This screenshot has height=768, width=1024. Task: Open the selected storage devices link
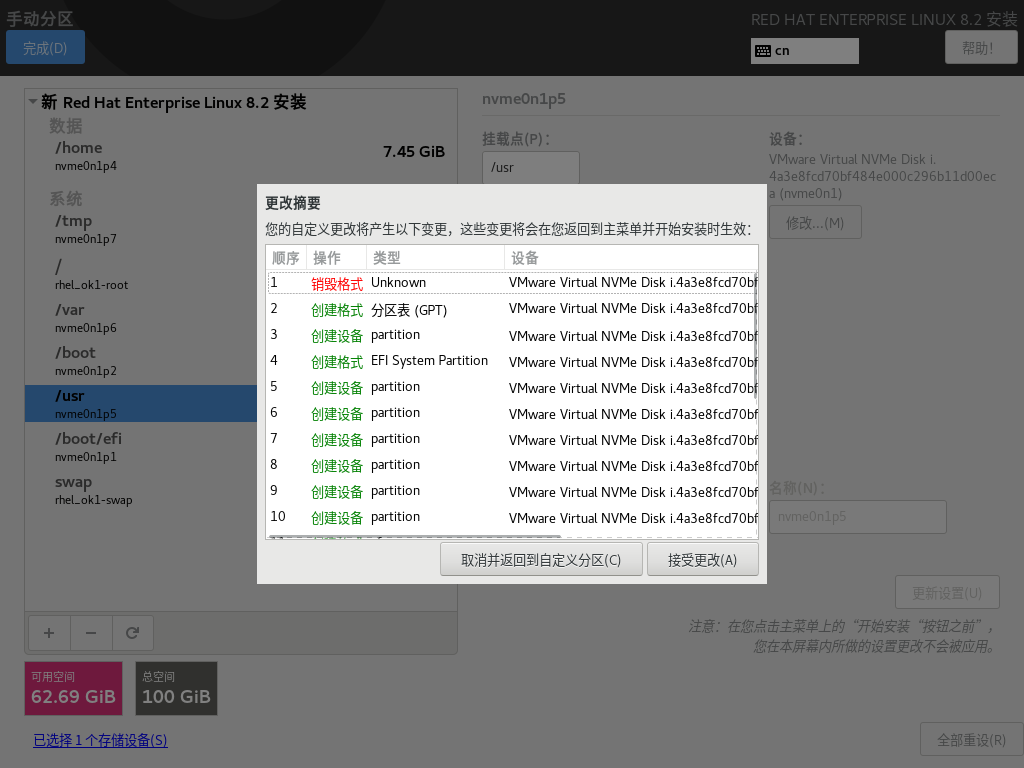[101, 740]
